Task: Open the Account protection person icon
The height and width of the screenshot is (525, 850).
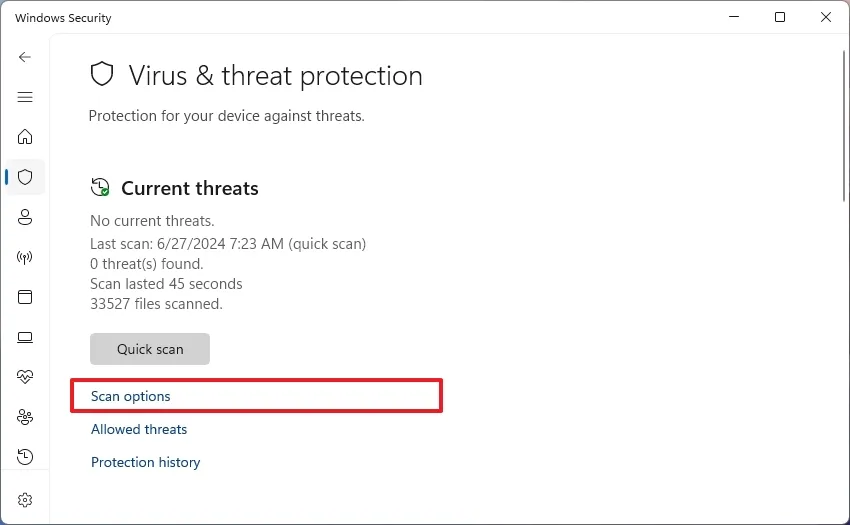Action: tap(25, 217)
